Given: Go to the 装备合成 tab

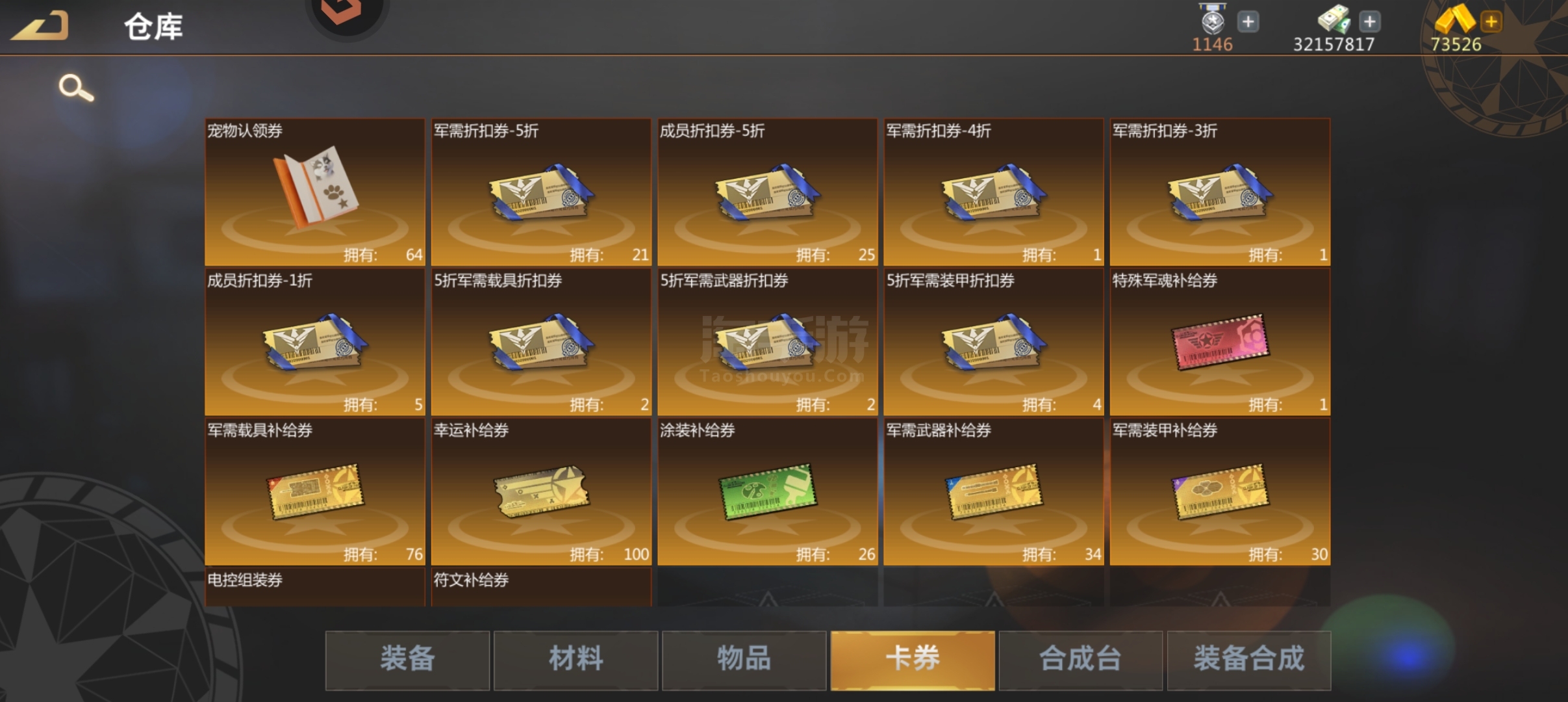Looking at the screenshot, I should [1249, 660].
